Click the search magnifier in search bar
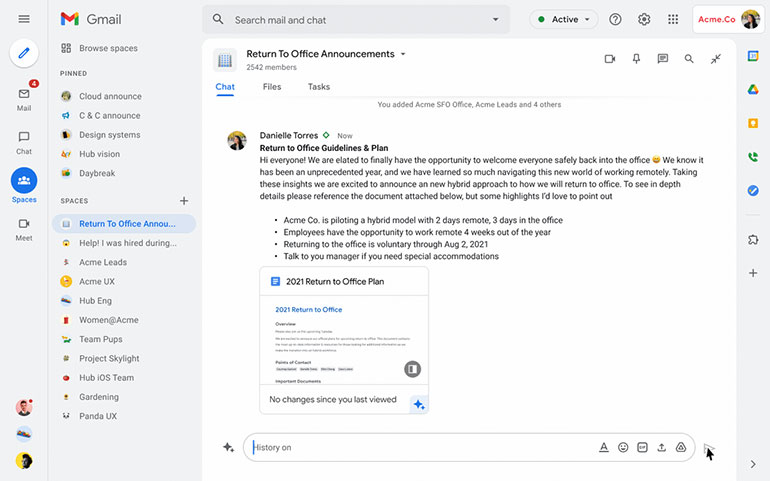Screen dimensions: 770x481 coord(218,19)
